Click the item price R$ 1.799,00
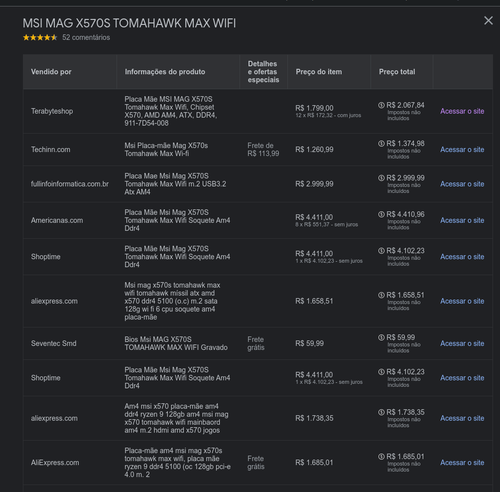This screenshot has height=492, width=500. click(x=314, y=108)
